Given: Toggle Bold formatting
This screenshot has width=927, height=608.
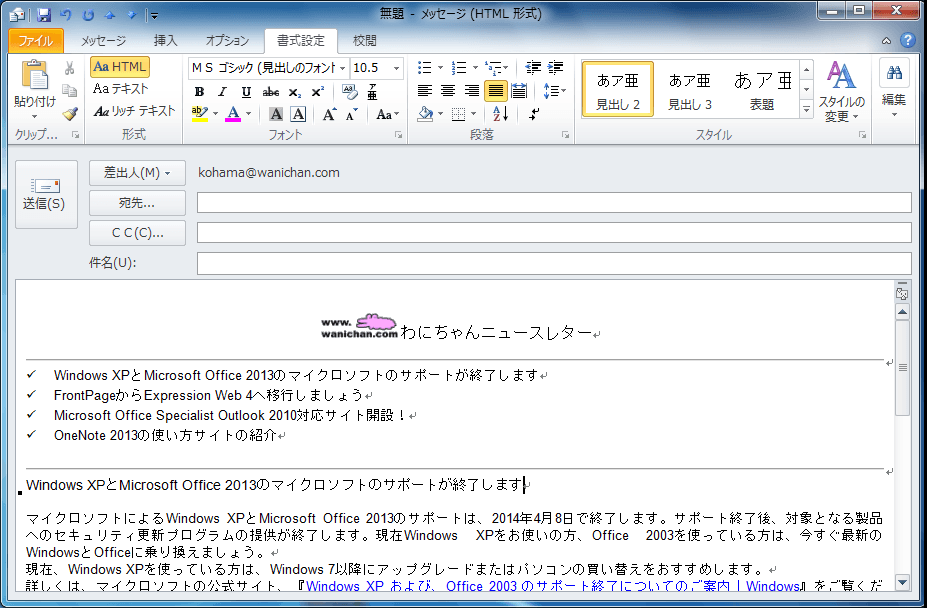Looking at the screenshot, I should [x=199, y=92].
